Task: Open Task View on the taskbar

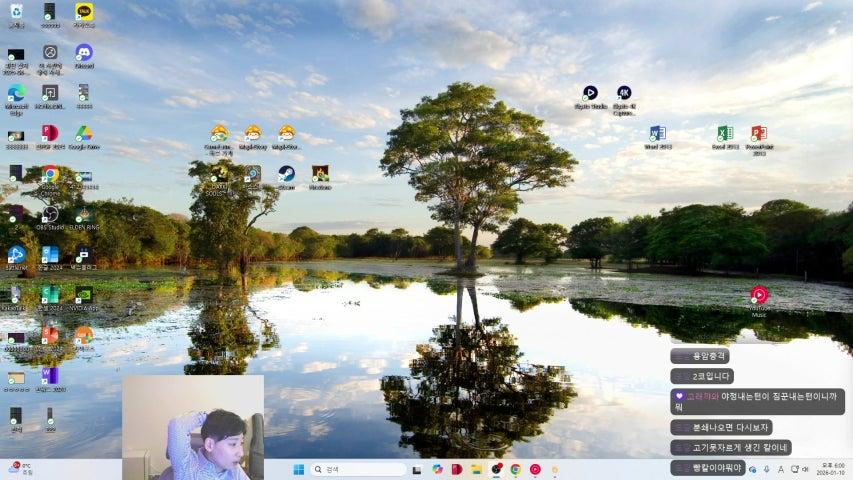Action: coord(417,469)
